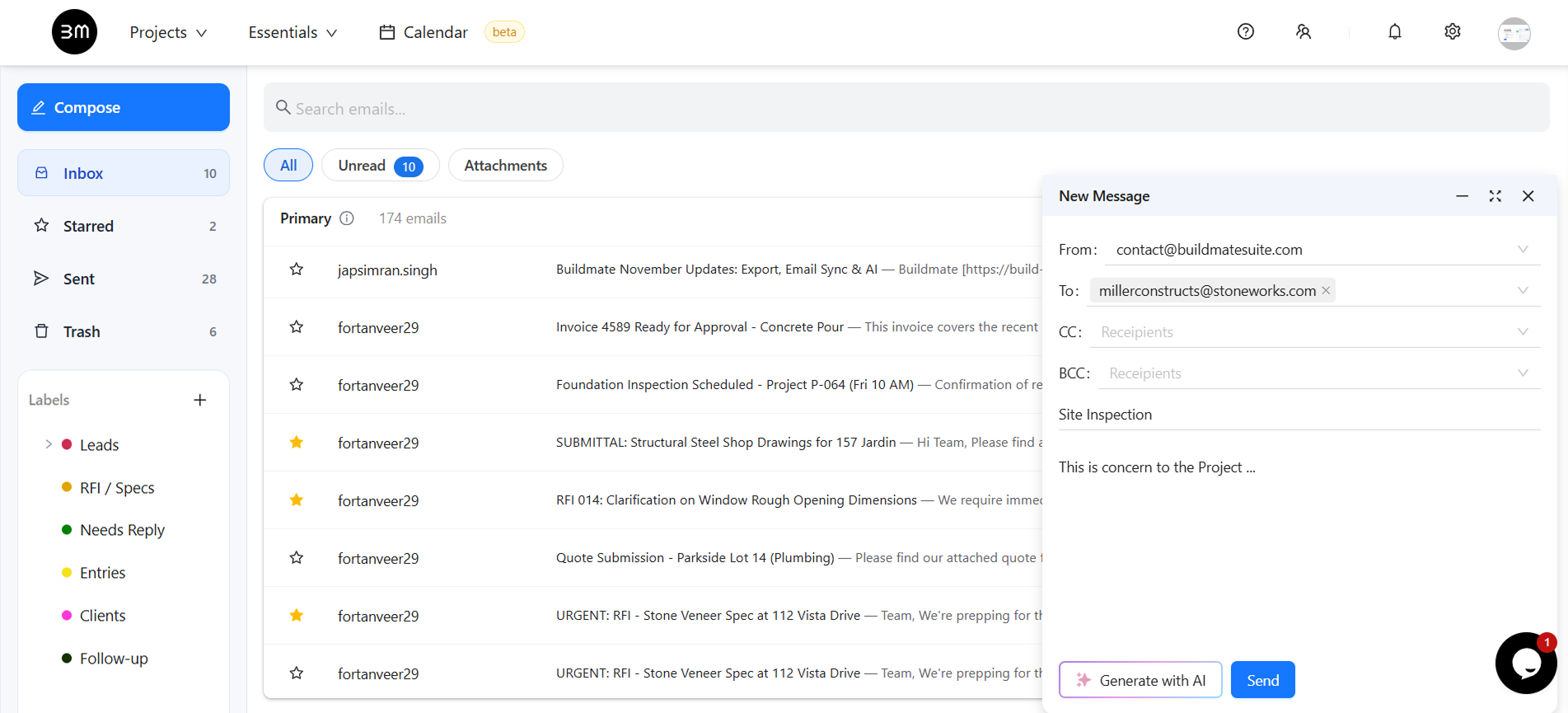This screenshot has height=713, width=1568.
Task: Add a new label with plus icon
Action: click(200, 400)
